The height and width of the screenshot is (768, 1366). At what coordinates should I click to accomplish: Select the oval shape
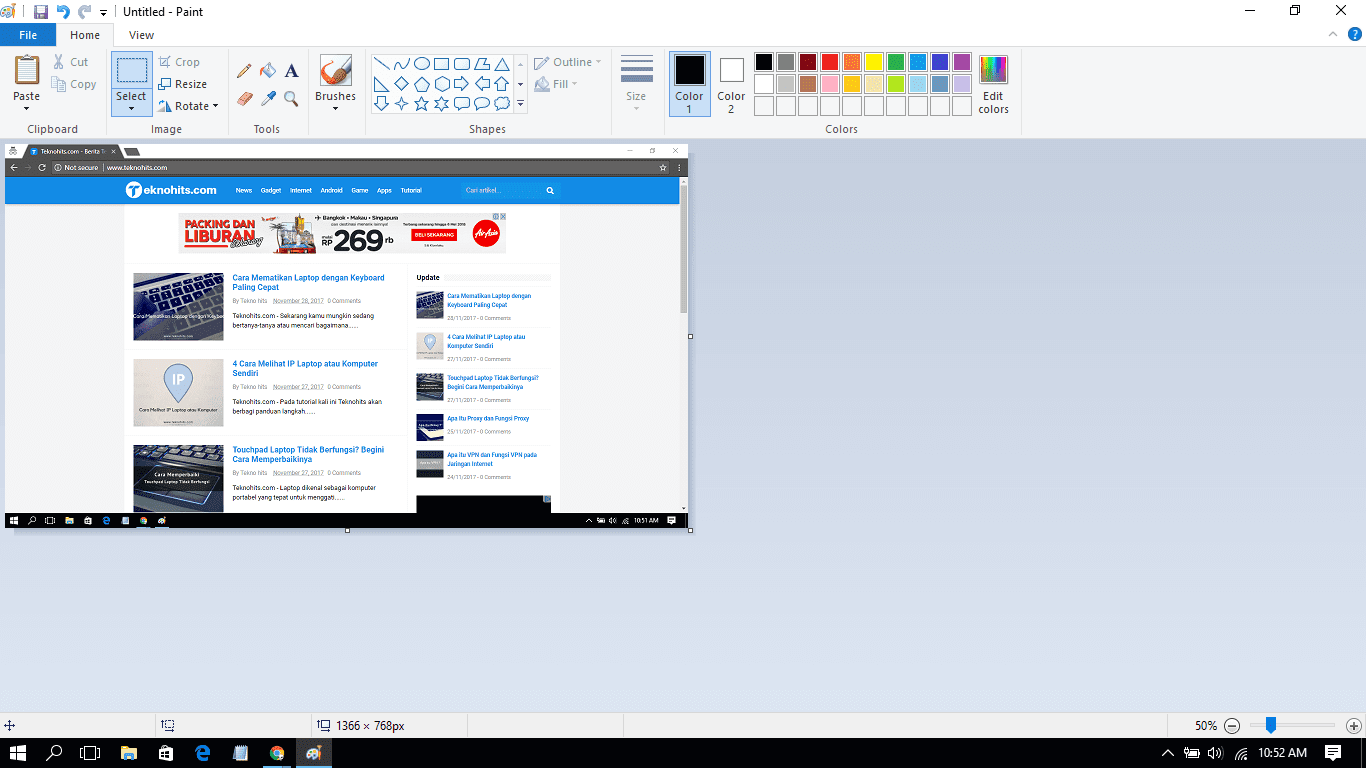click(x=421, y=62)
